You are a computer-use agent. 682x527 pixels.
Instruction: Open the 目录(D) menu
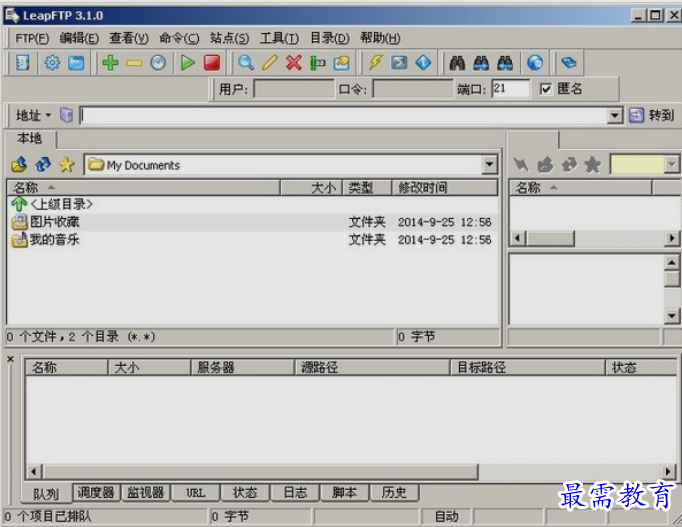[330, 38]
